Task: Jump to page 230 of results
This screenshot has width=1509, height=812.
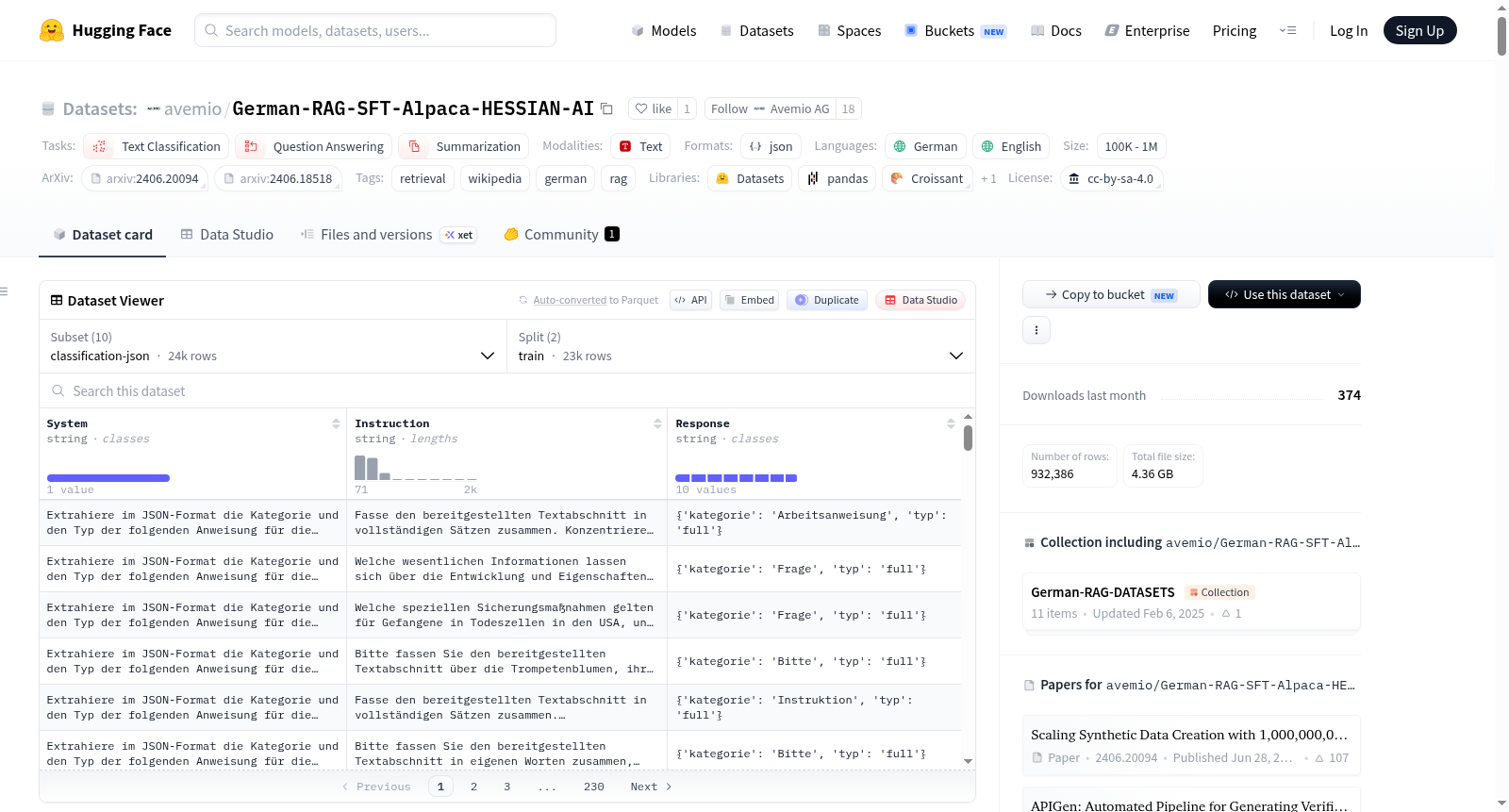Action: click(594, 787)
